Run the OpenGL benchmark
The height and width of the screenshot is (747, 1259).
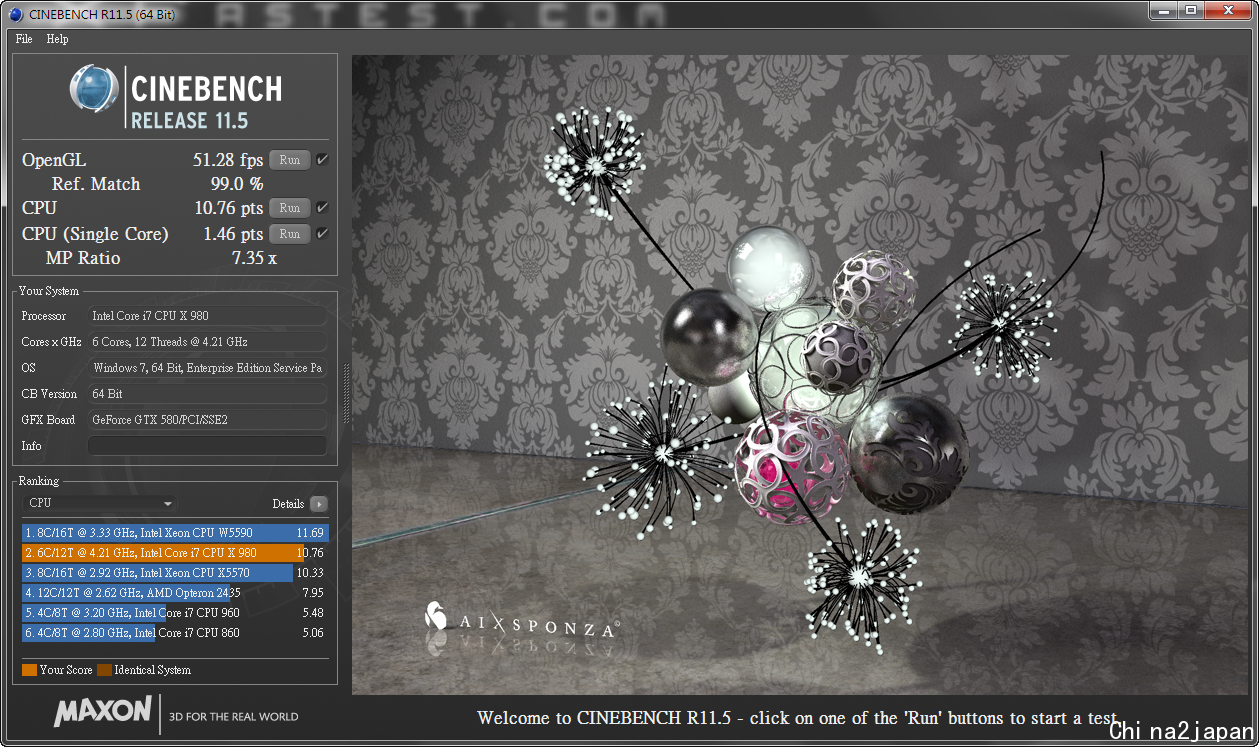[289, 160]
